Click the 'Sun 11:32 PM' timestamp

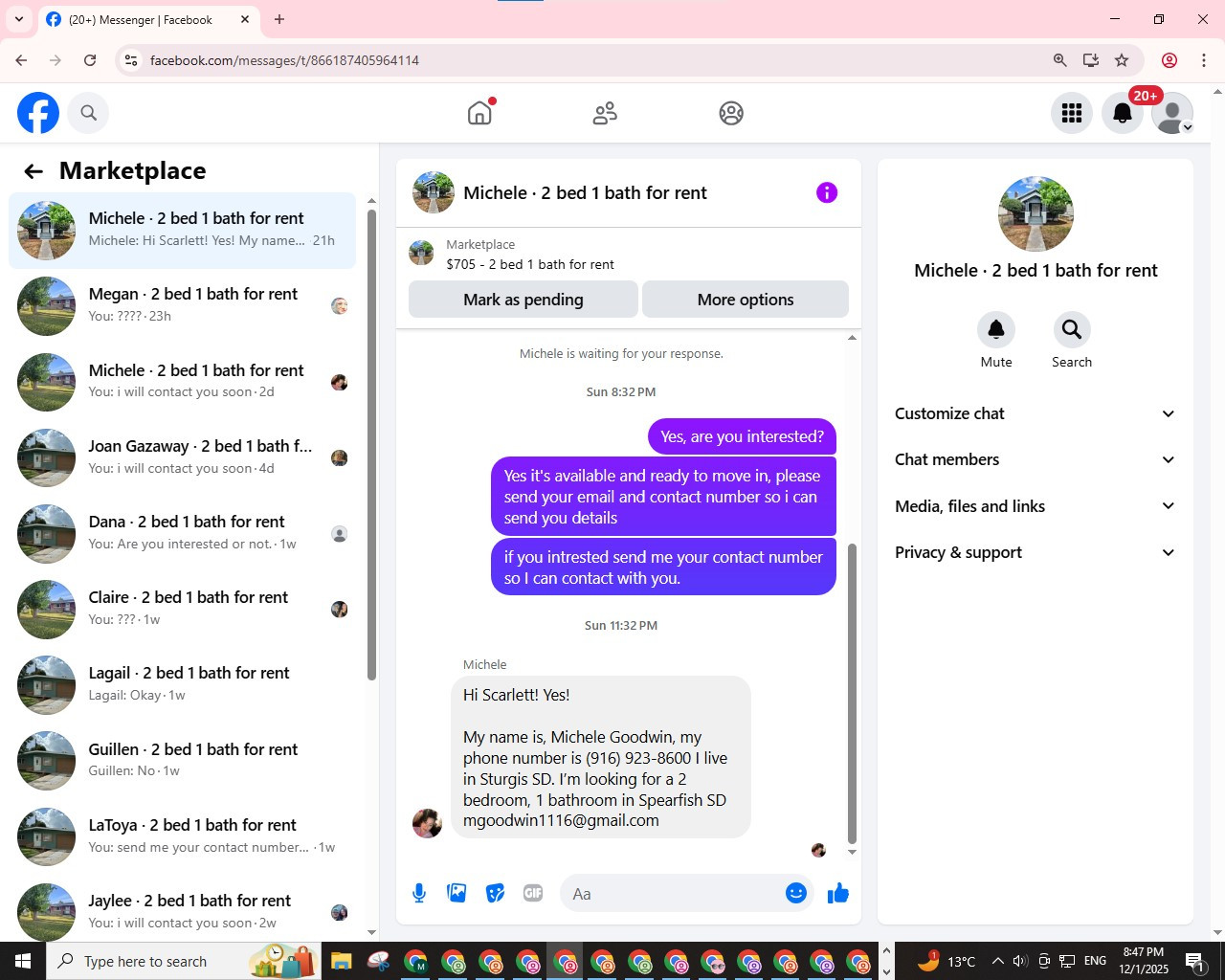click(x=621, y=625)
